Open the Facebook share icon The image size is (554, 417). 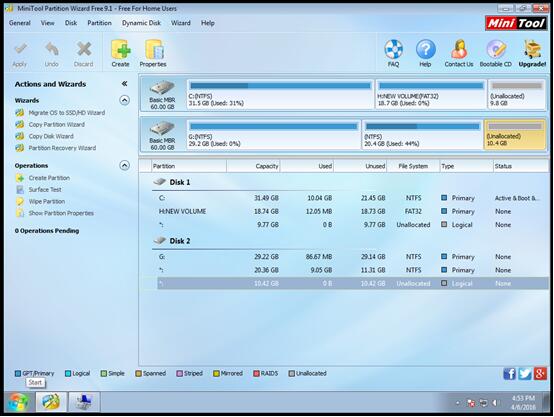pyautogui.click(x=509, y=374)
